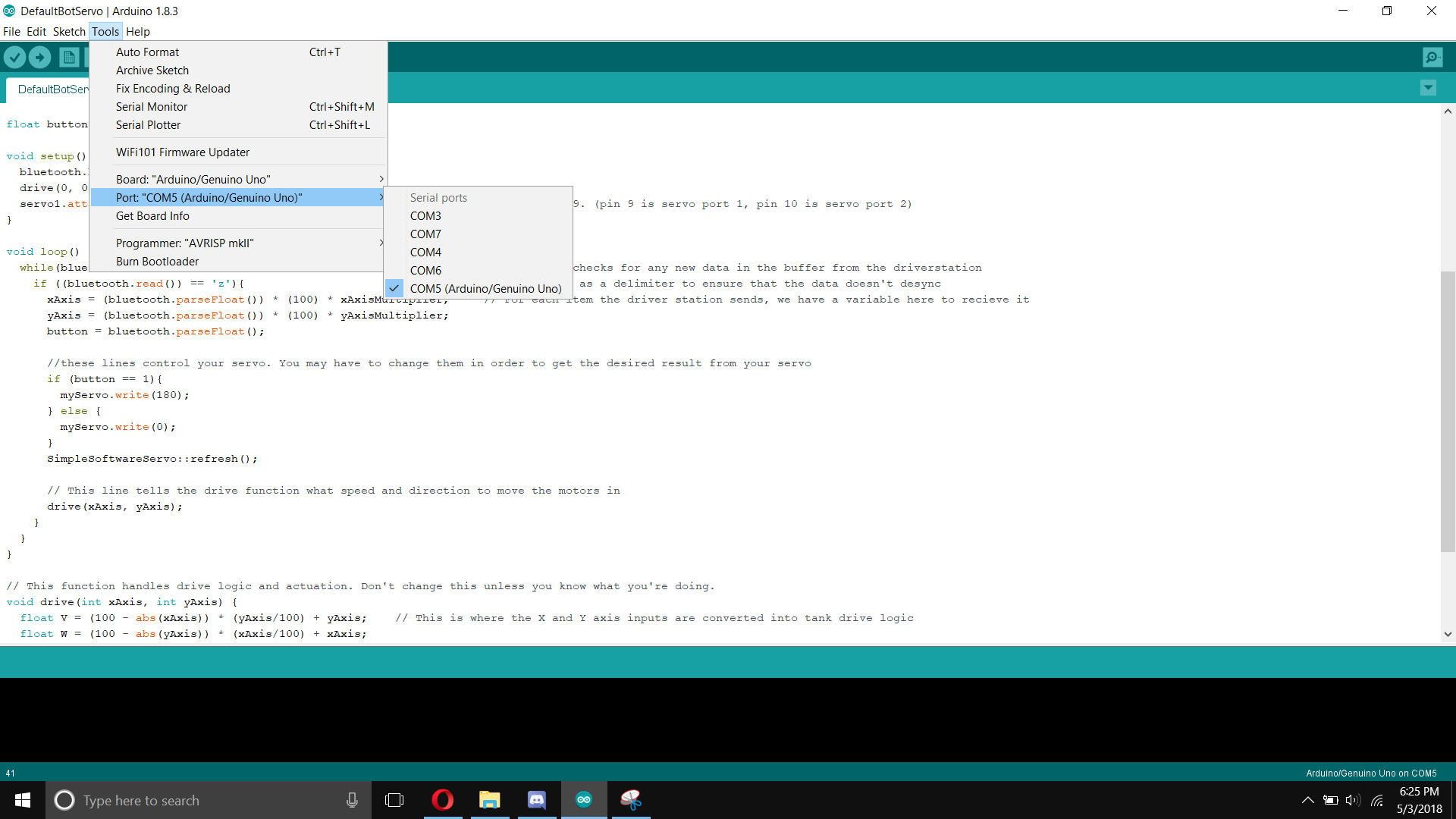Select Archive Sketch menu entry

point(238,71)
